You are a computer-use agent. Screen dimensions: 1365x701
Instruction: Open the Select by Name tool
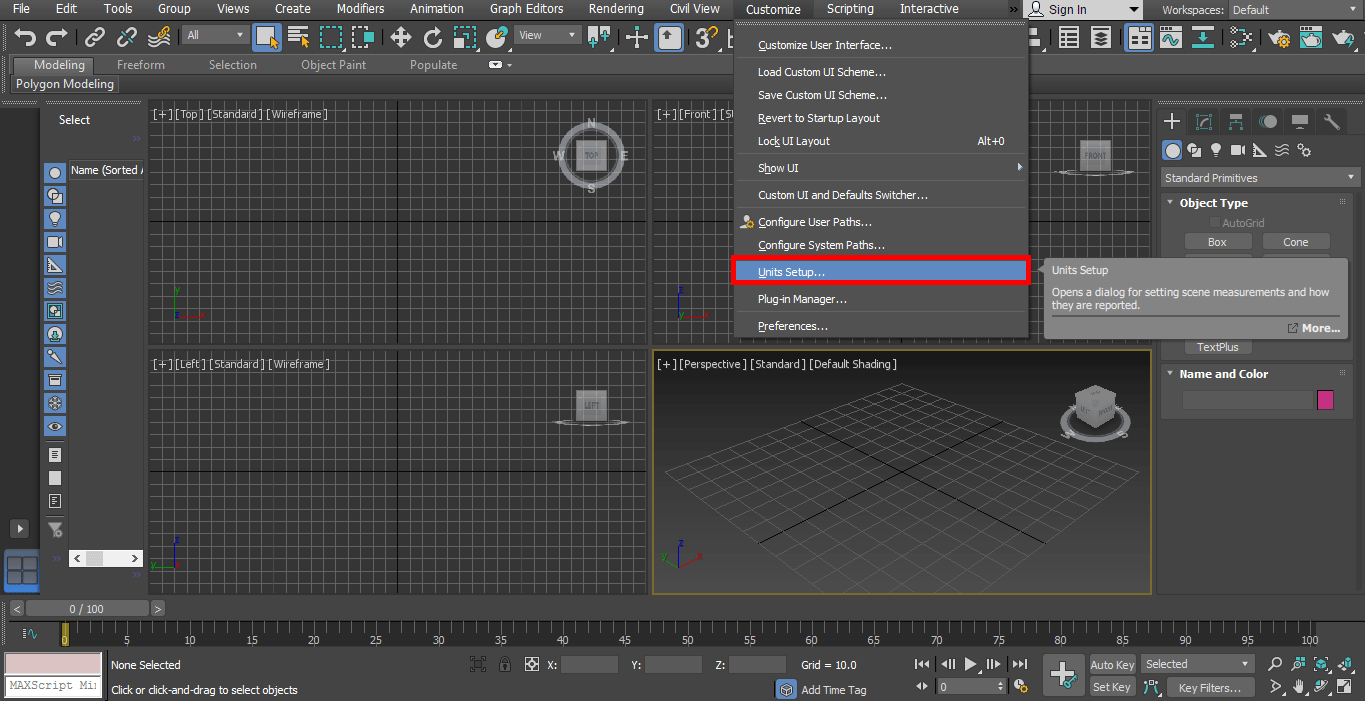coord(298,37)
